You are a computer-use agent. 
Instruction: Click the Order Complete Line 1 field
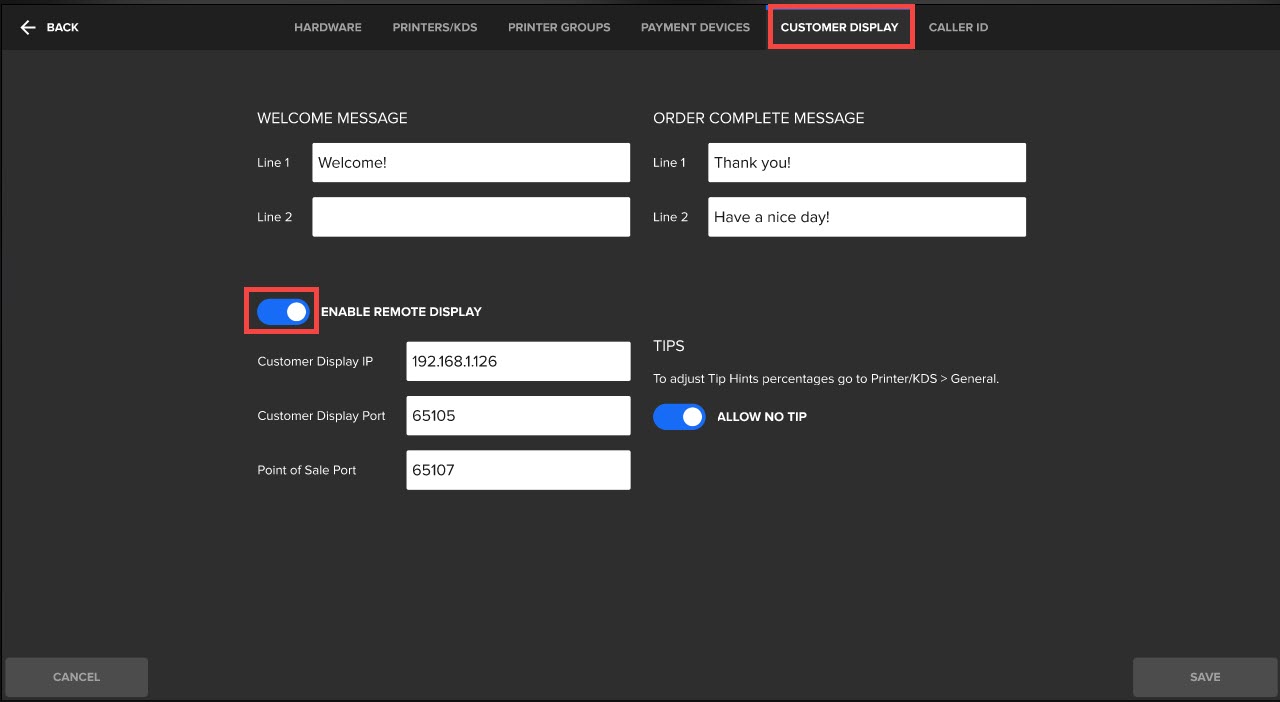[867, 163]
